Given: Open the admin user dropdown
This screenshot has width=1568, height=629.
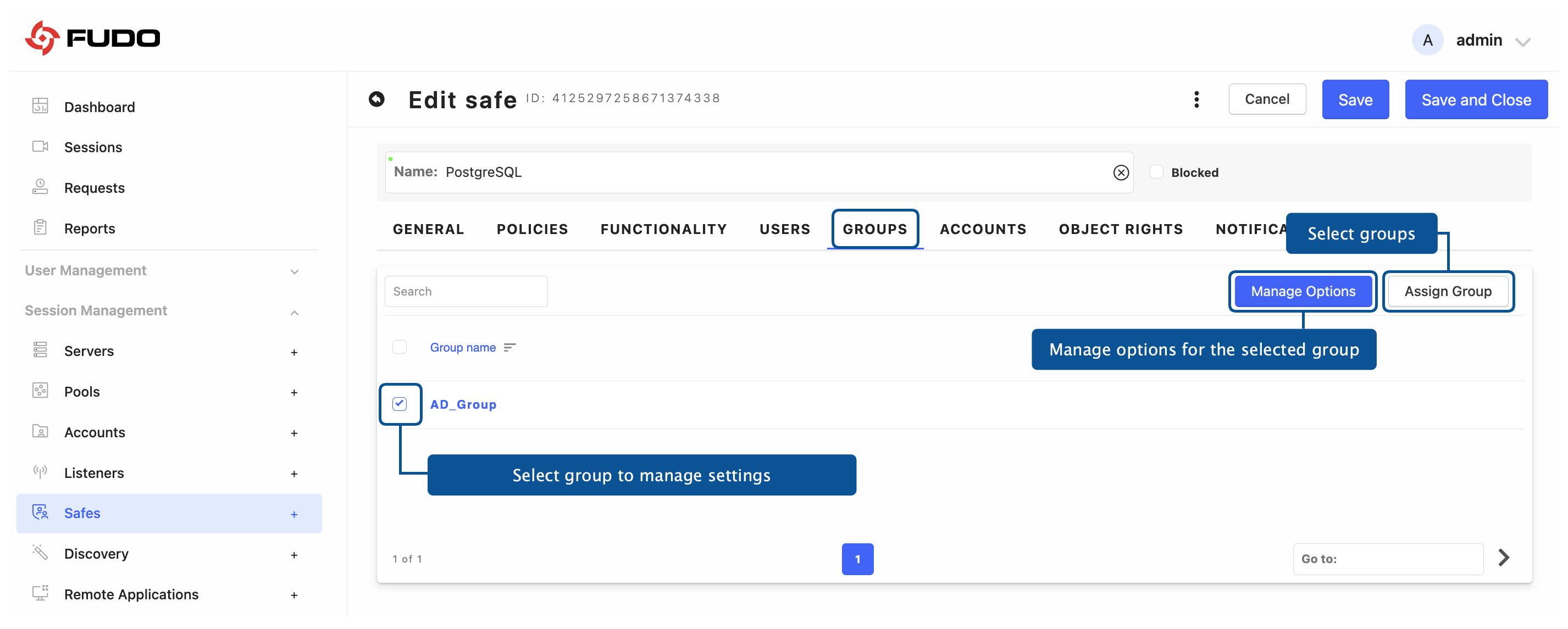Looking at the screenshot, I should click(1522, 41).
